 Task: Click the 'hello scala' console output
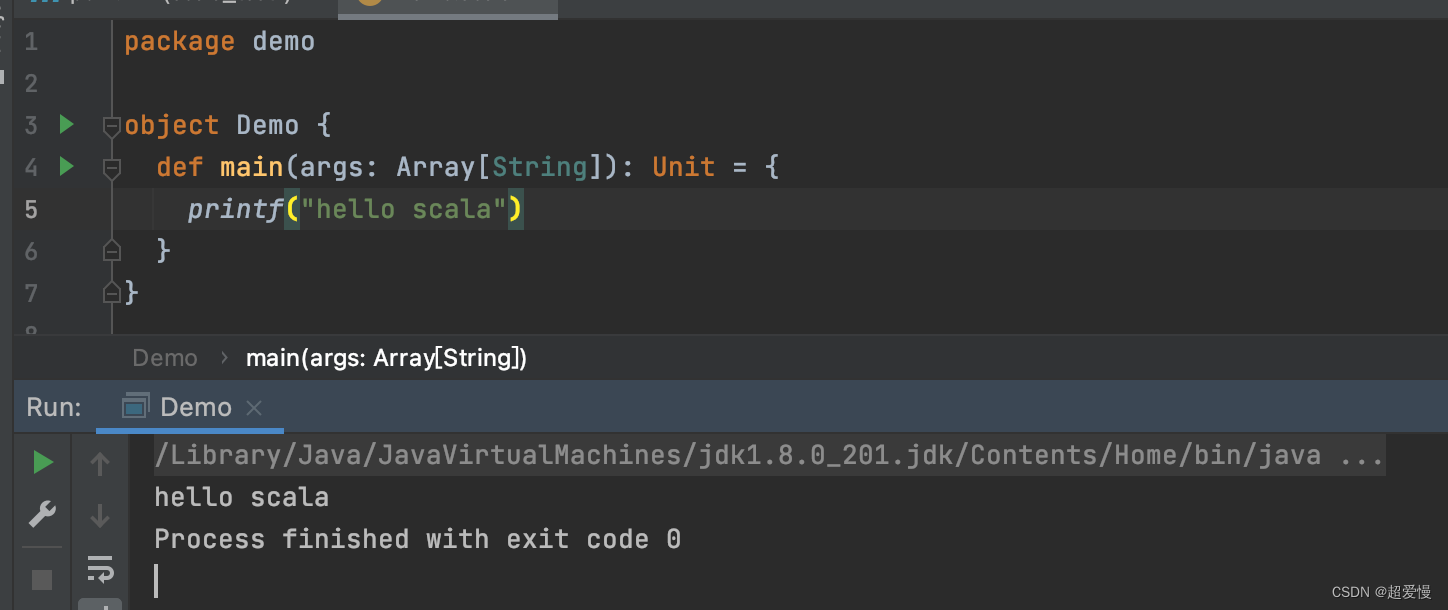click(x=241, y=497)
